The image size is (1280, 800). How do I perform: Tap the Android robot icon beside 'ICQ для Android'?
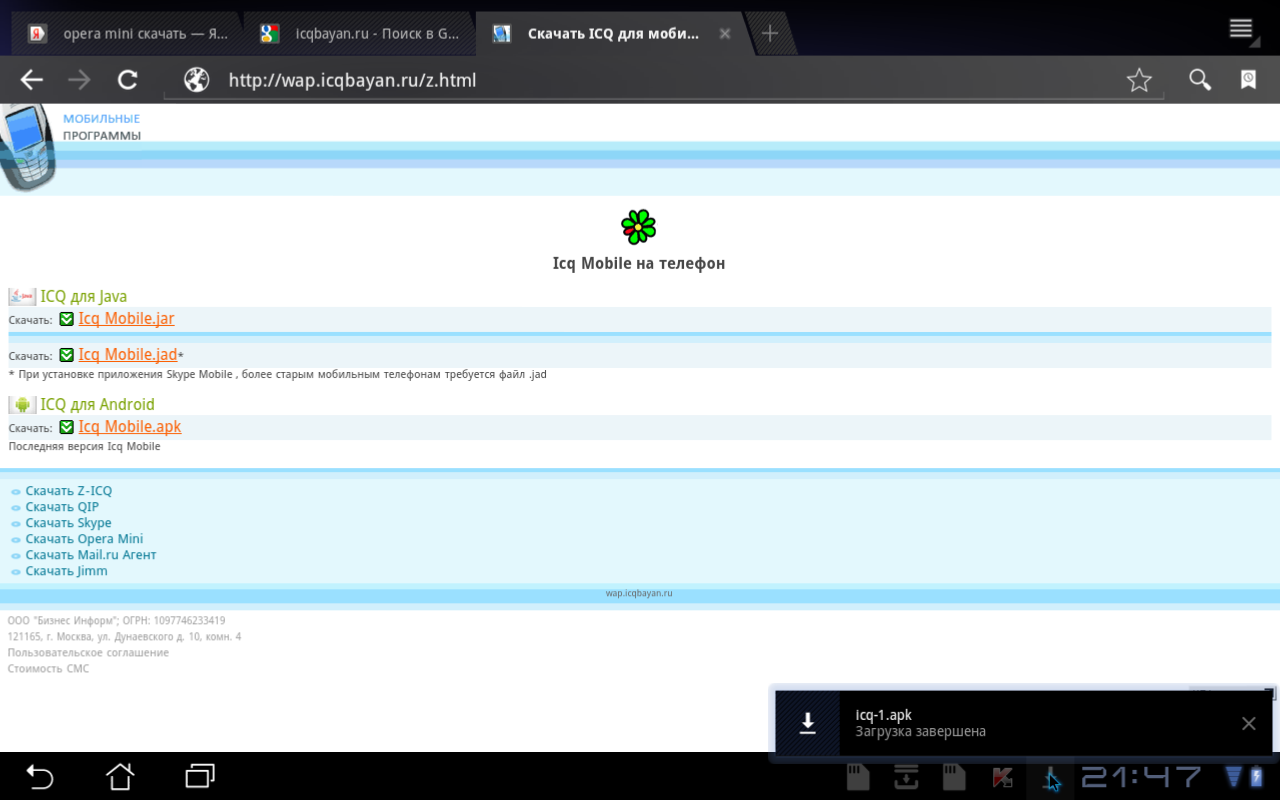tap(22, 404)
